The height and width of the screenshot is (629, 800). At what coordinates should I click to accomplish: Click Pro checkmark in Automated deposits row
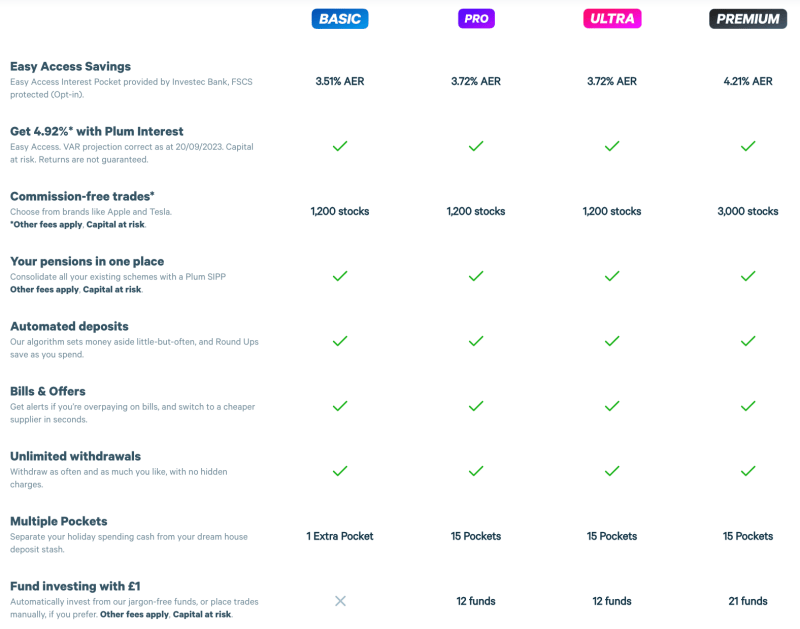click(x=476, y=341)
